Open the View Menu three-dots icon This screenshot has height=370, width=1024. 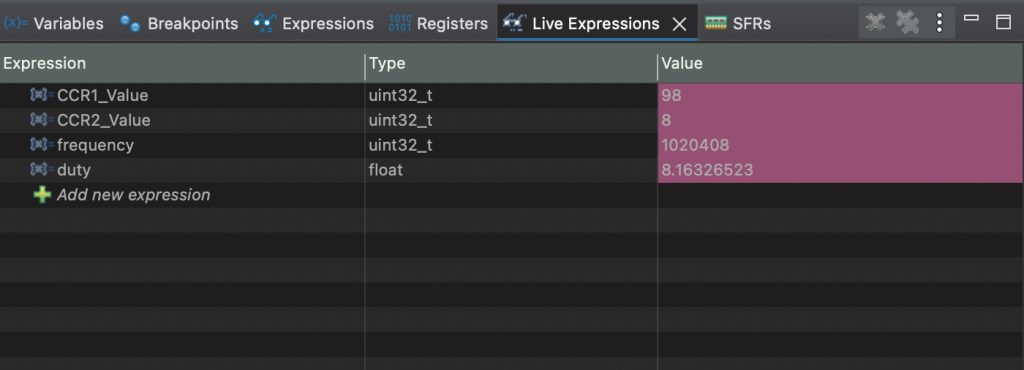tap(939, 23)
